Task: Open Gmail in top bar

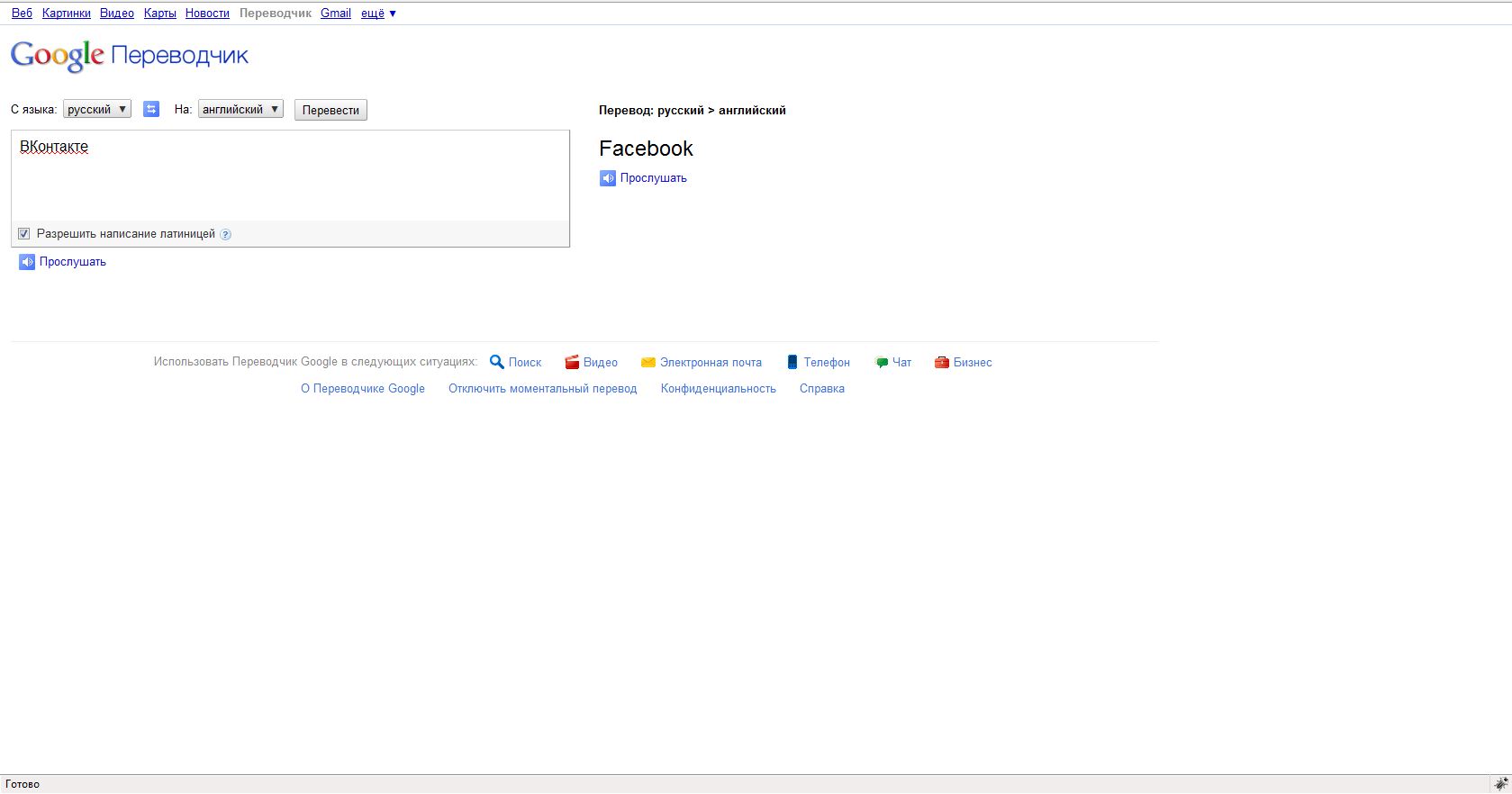Action: point(336,14)
